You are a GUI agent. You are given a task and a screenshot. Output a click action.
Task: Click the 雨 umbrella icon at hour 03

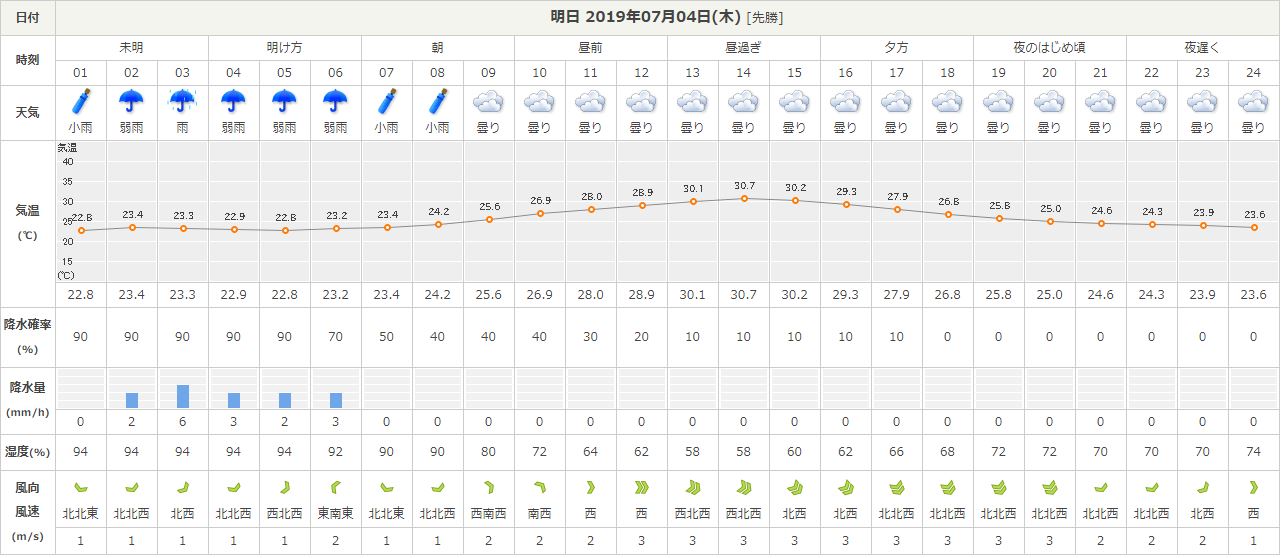[x=183, y=102]
